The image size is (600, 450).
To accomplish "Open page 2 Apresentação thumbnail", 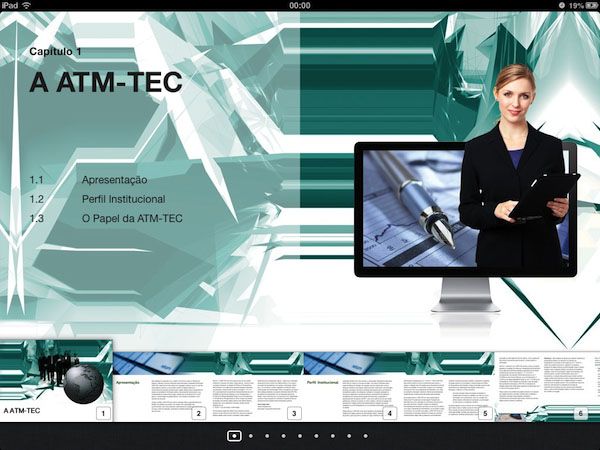I will tap(160, 386).
